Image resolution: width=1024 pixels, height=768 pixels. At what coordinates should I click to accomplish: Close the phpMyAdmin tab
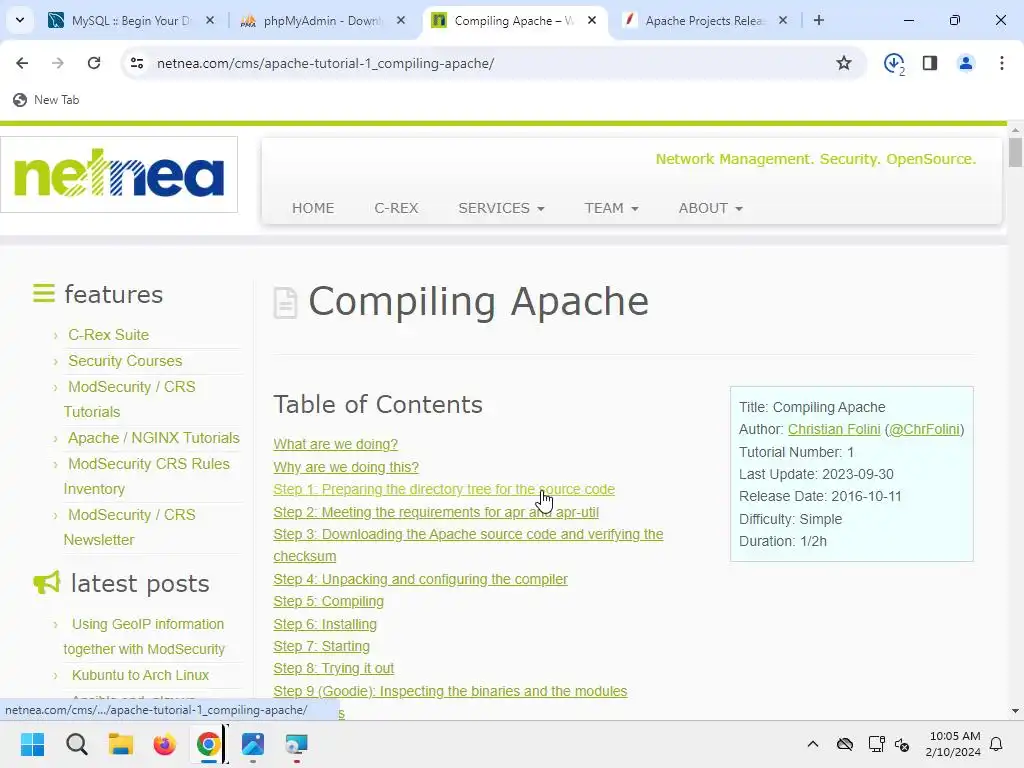[x=401, y=20]
